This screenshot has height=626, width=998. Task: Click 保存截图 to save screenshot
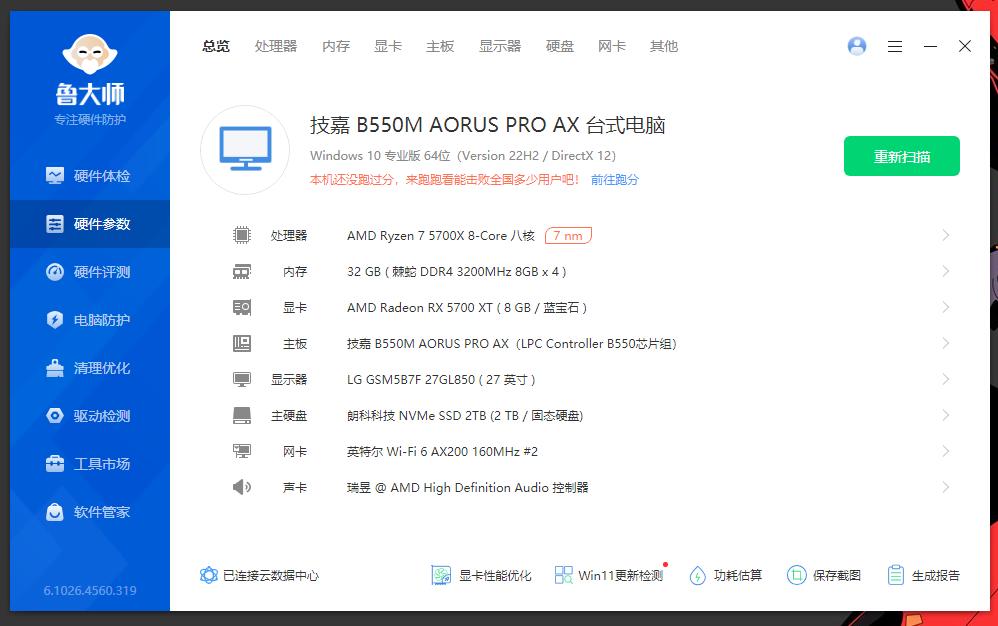(824, 576)
